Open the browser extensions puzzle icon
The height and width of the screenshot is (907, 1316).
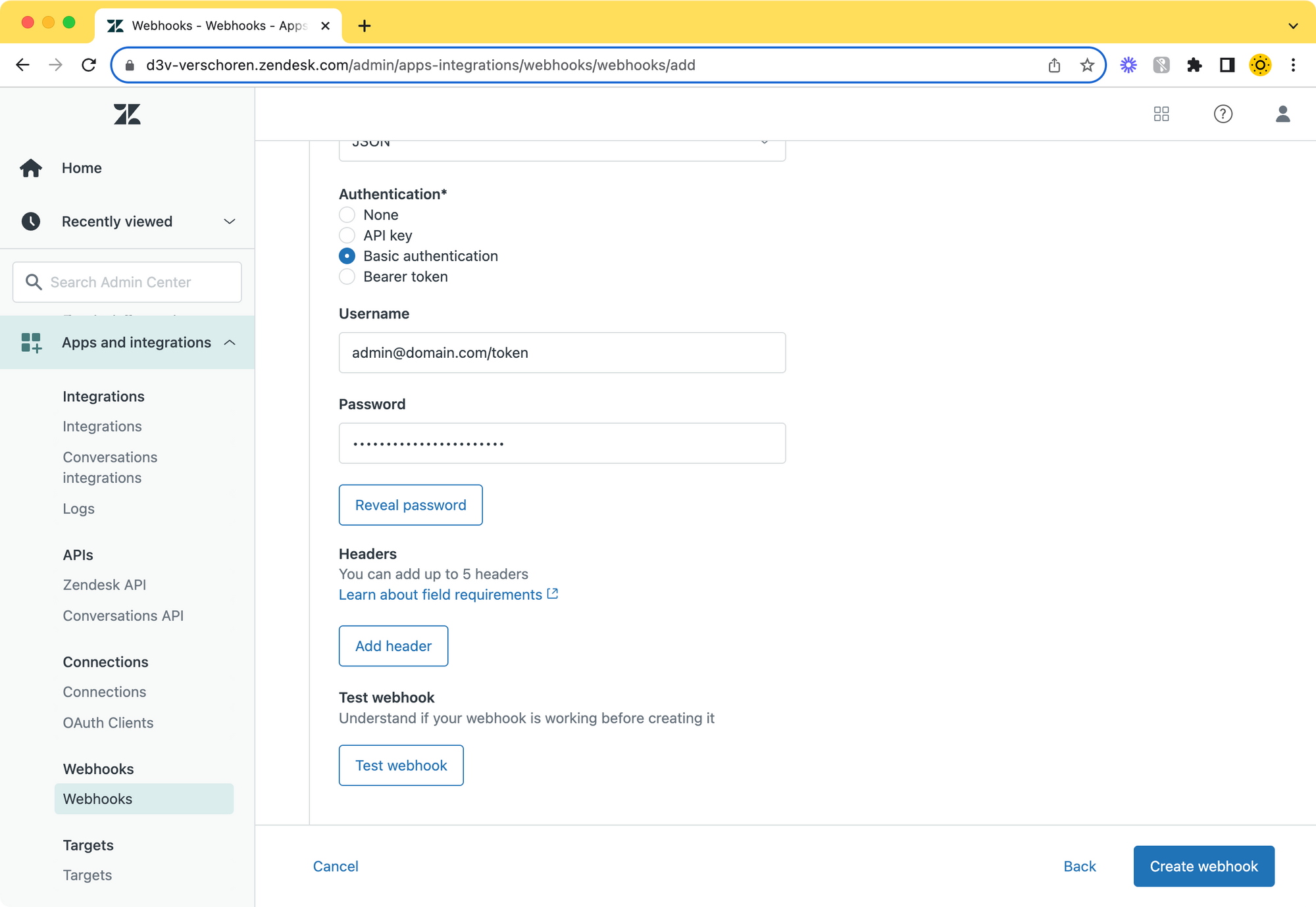tap(1194, 65)
